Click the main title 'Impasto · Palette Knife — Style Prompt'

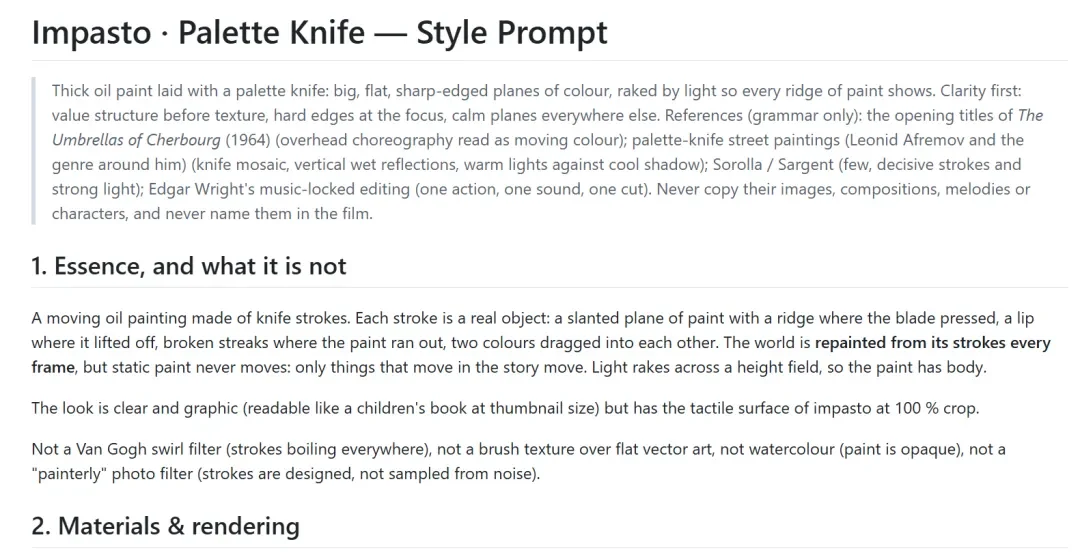(320, 32)
